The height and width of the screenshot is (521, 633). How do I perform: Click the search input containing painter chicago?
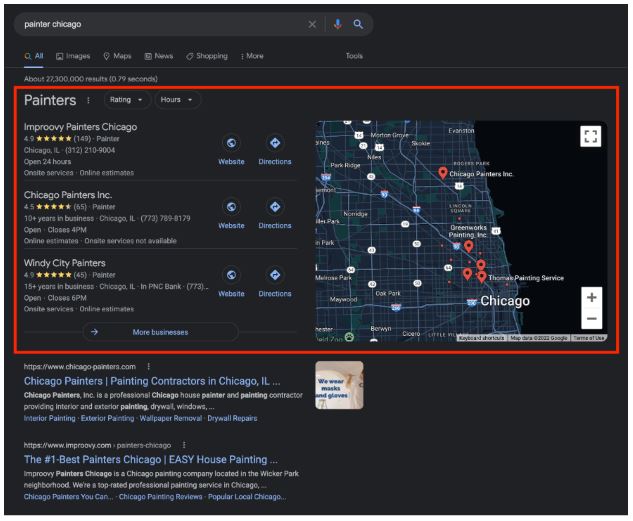click(160, 24)
